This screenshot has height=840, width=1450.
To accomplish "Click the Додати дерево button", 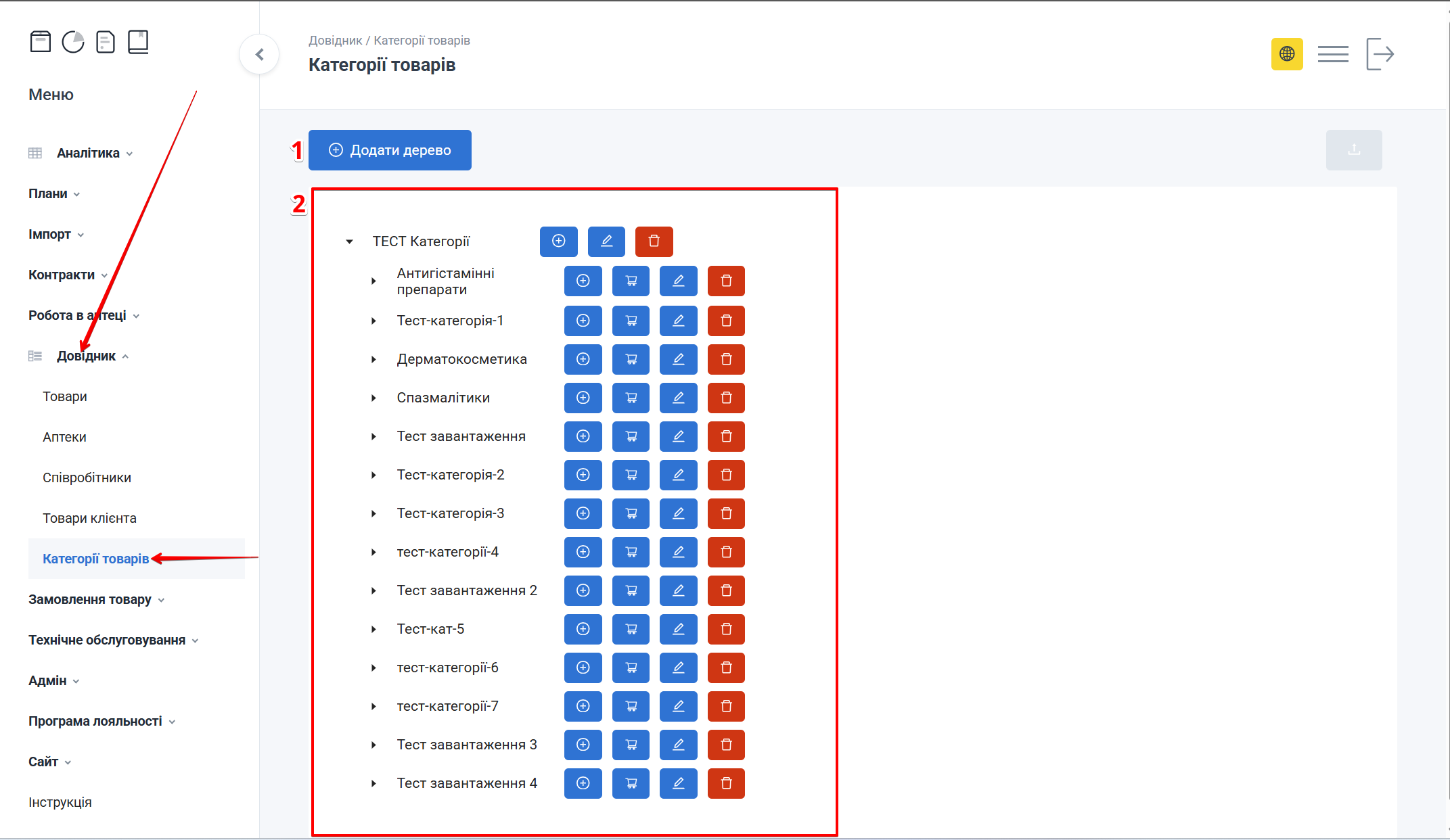I will tap(390, 150).
